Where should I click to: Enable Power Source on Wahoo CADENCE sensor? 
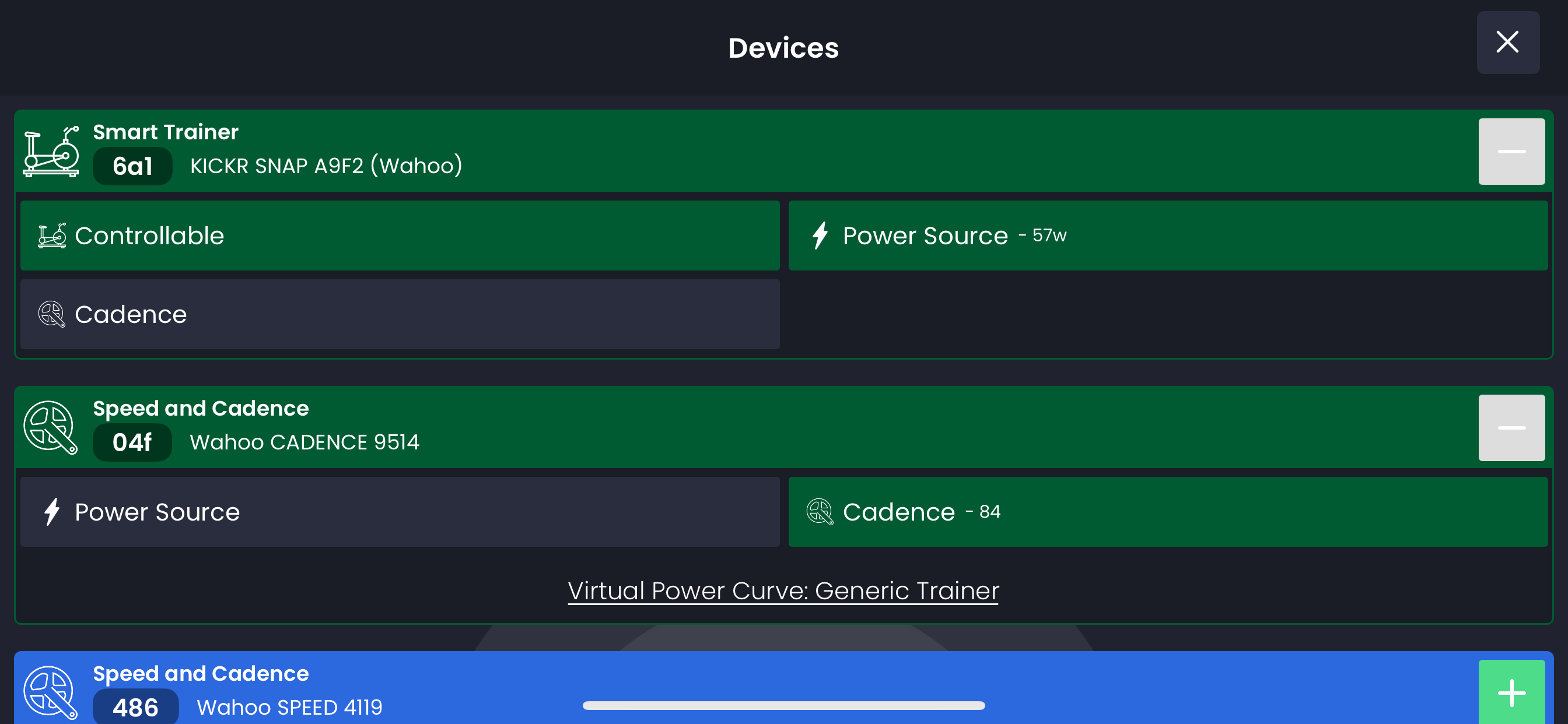tap(400, 512)
